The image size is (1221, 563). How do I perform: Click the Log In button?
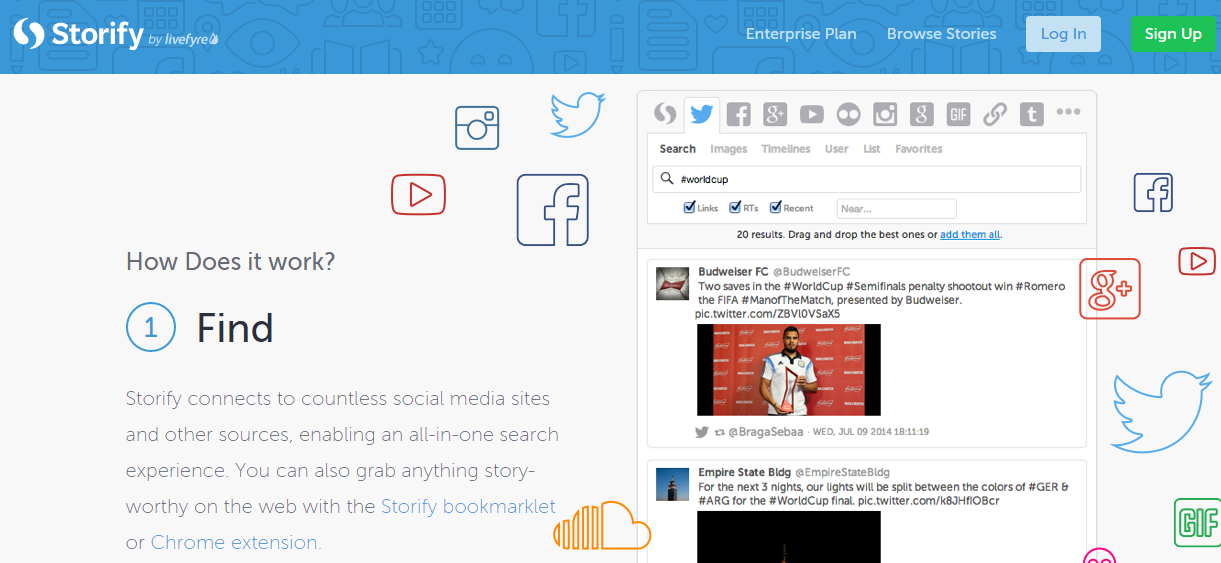point(1063,34)
